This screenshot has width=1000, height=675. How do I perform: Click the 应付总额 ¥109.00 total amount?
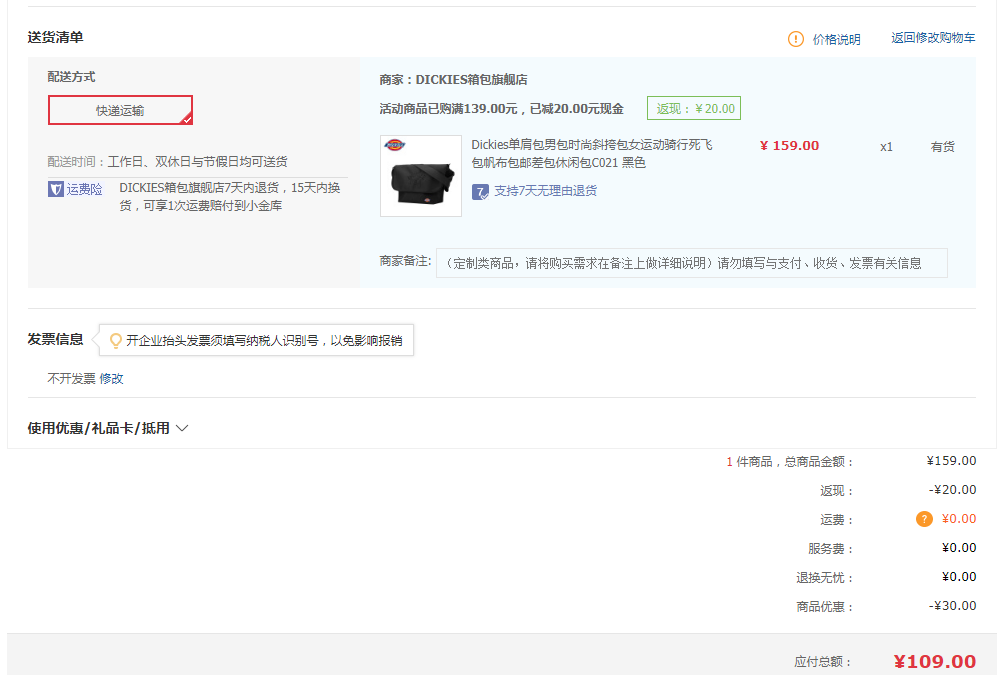pyautogui.click(x=934, y=662)
